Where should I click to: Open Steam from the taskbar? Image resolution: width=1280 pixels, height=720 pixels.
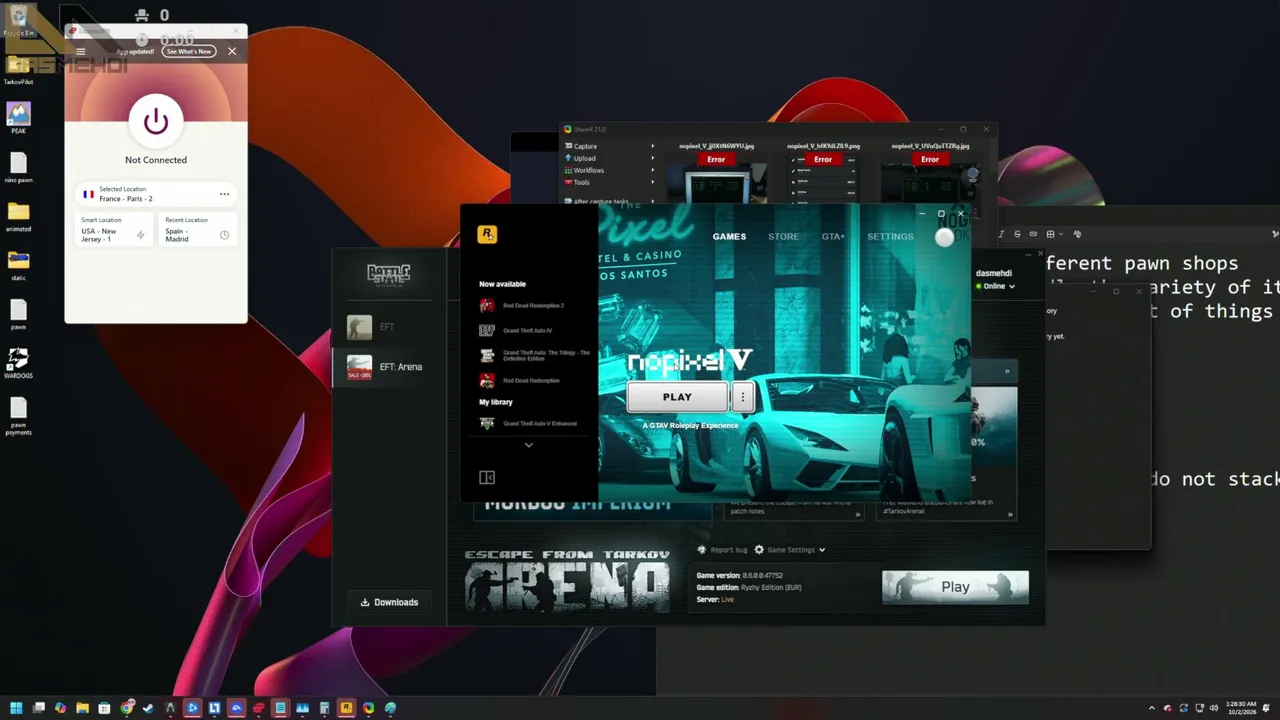point(148,708)
